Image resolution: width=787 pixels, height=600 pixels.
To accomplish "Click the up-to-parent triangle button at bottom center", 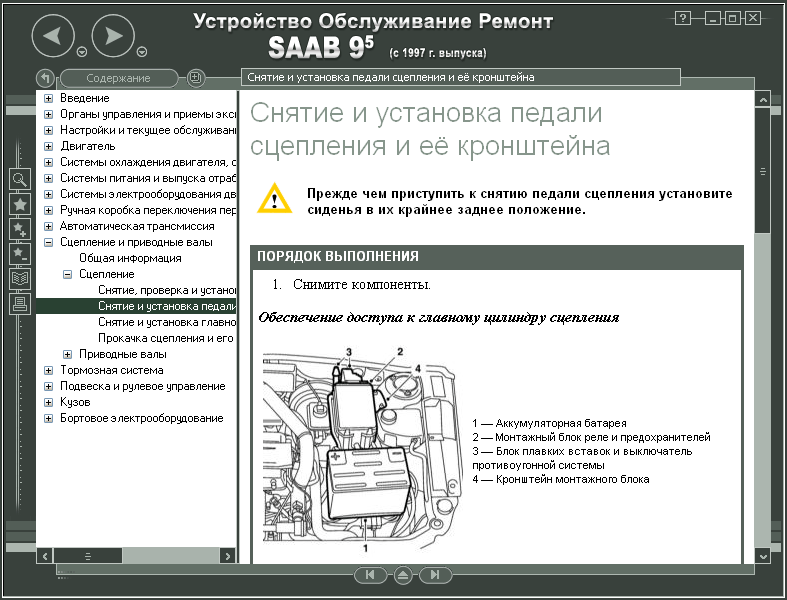I will (402, 575).
